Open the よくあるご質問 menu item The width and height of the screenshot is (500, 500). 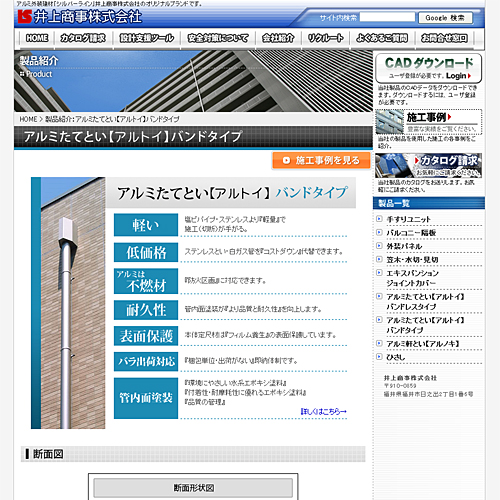point(382,38)
